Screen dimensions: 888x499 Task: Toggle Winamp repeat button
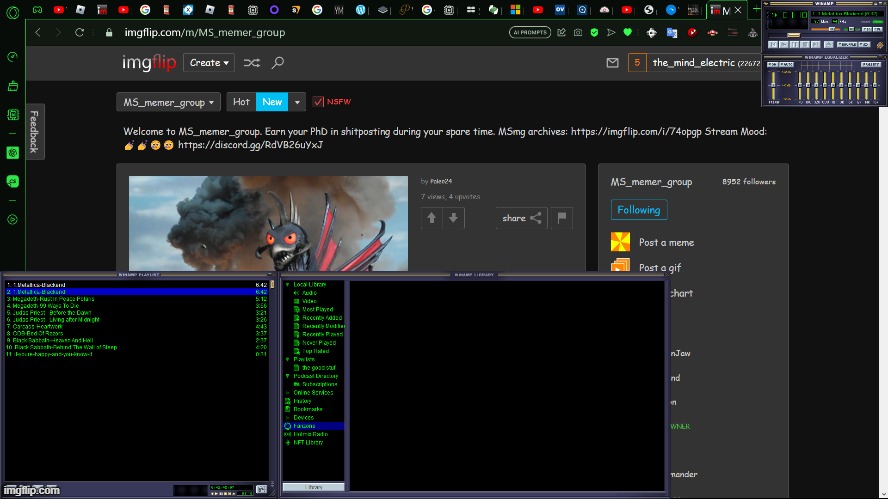(x=864, y=45)
